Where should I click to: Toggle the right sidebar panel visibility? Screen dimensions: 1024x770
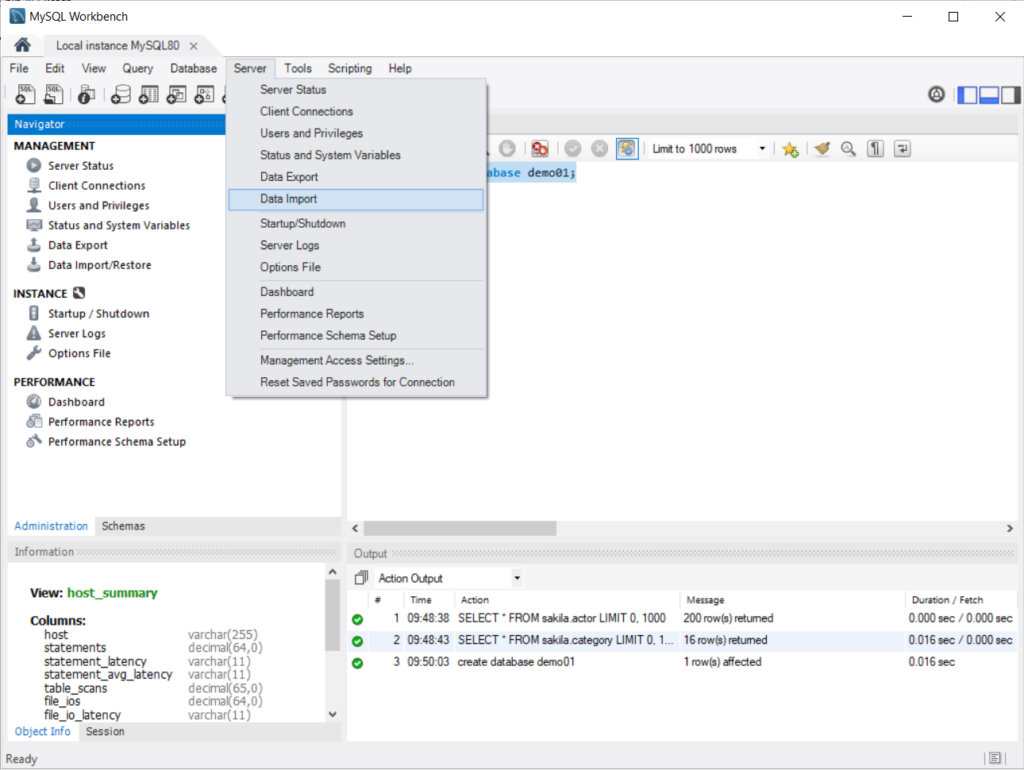[1010, 95]
